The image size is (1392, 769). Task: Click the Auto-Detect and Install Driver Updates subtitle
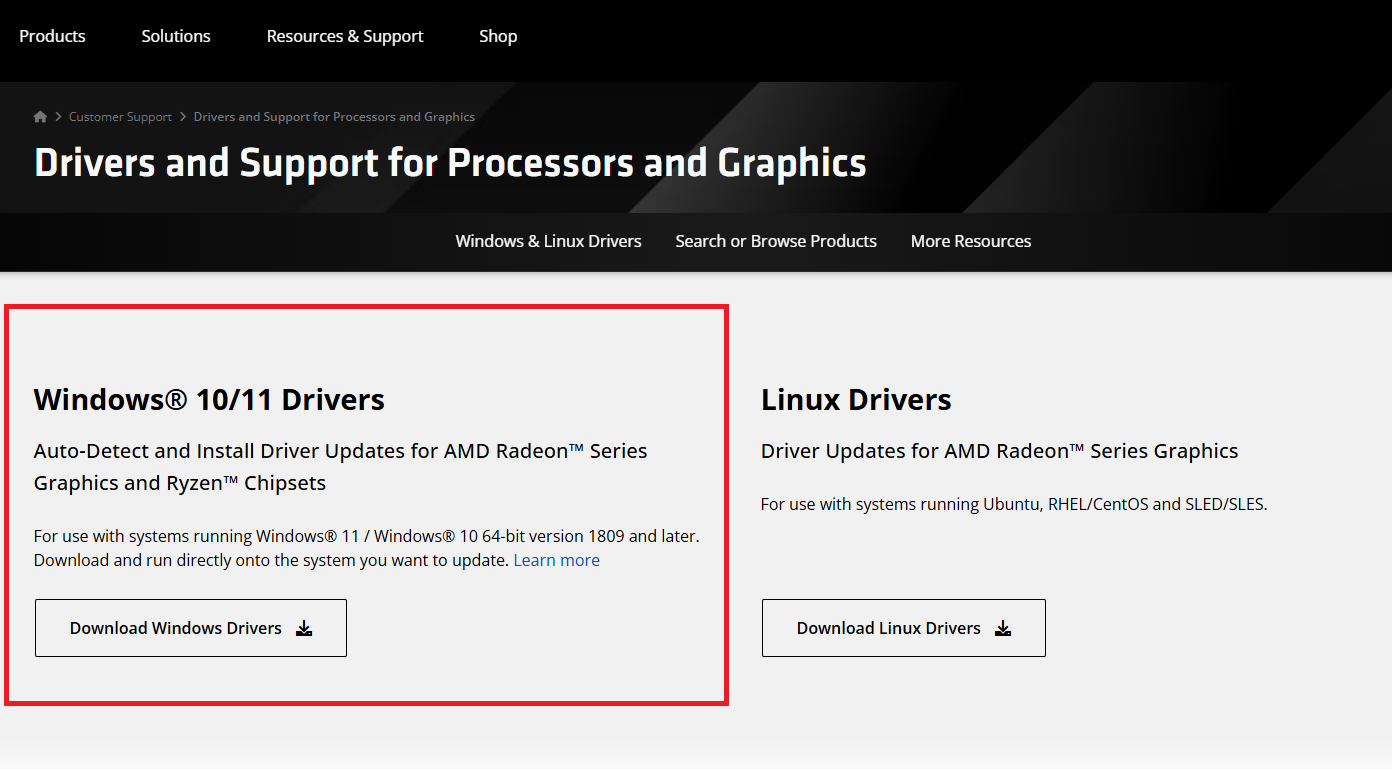point(341,467)
